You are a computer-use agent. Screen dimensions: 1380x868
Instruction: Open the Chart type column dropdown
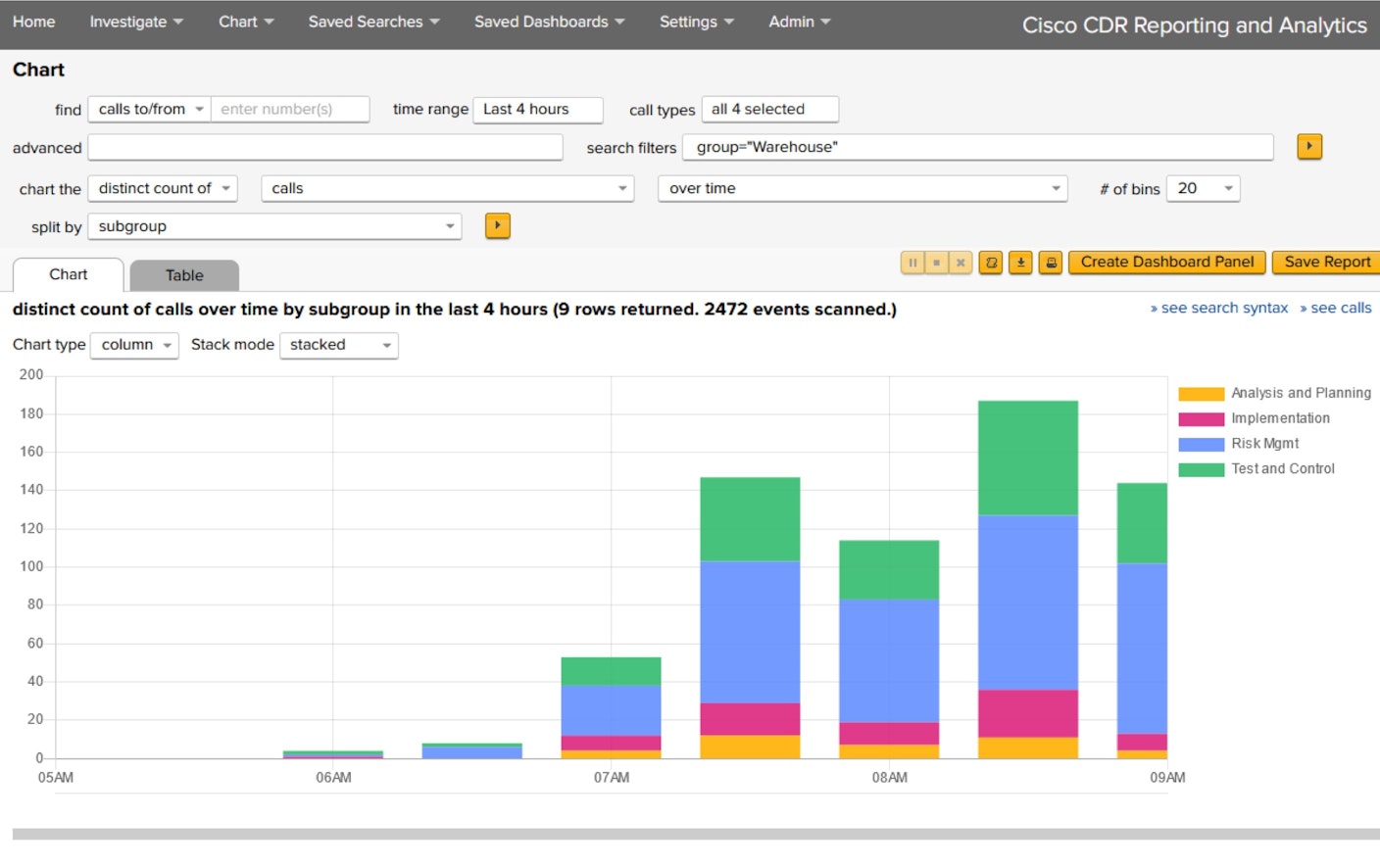click(134, 345)
